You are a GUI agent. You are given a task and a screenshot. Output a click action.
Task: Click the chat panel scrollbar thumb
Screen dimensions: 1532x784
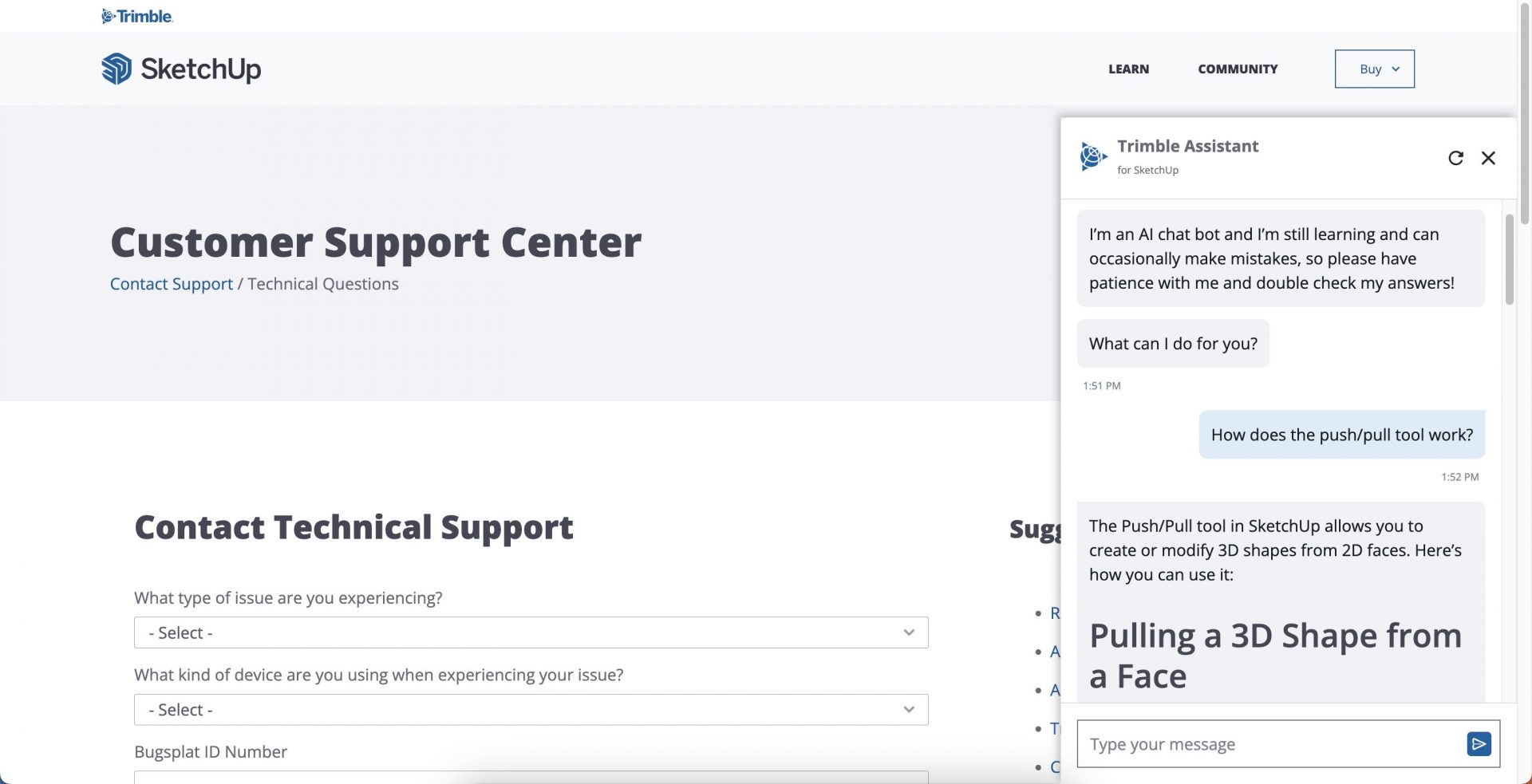click(1509, 259)
